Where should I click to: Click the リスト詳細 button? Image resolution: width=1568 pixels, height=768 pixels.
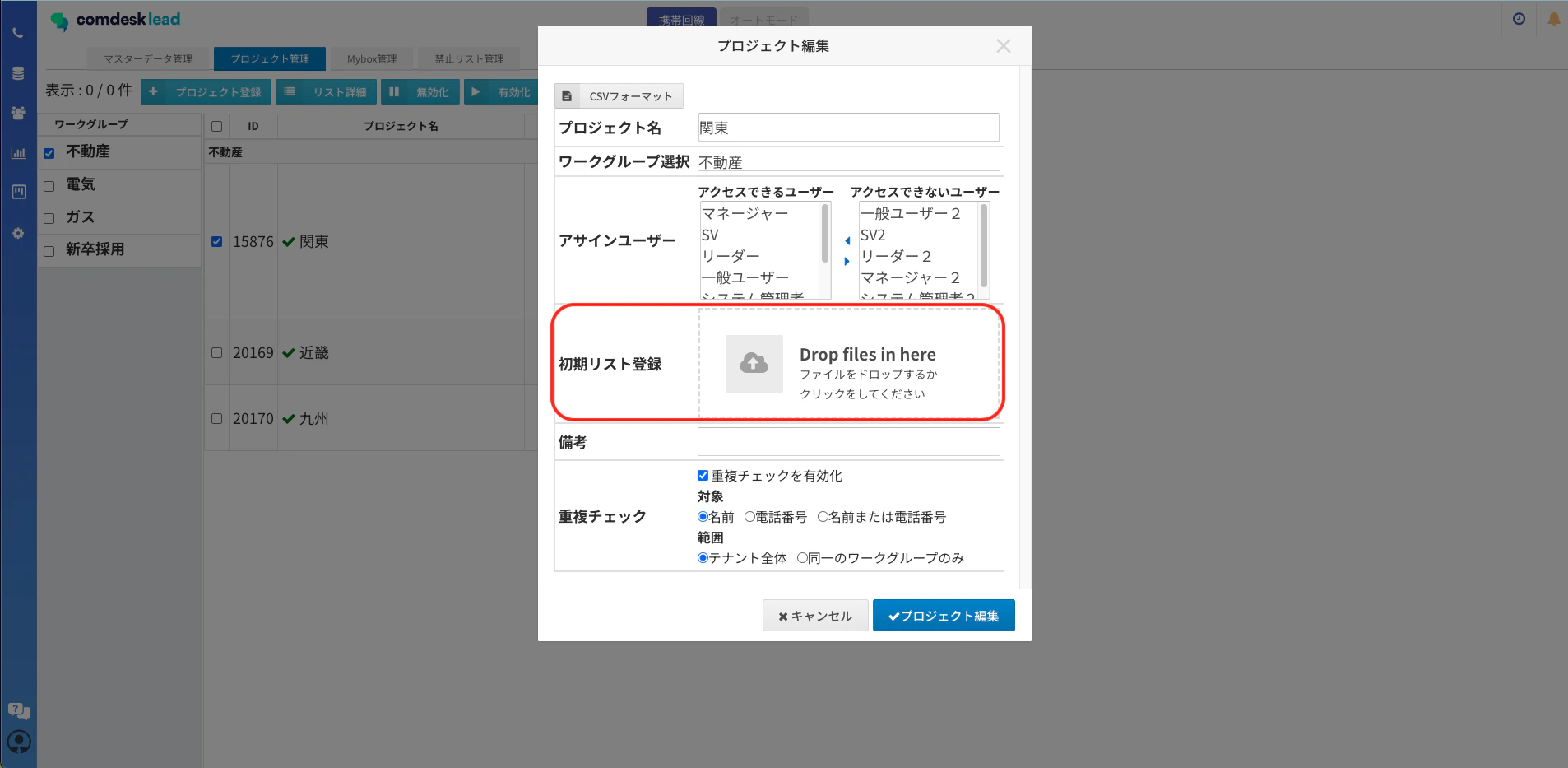coord(326,92)
